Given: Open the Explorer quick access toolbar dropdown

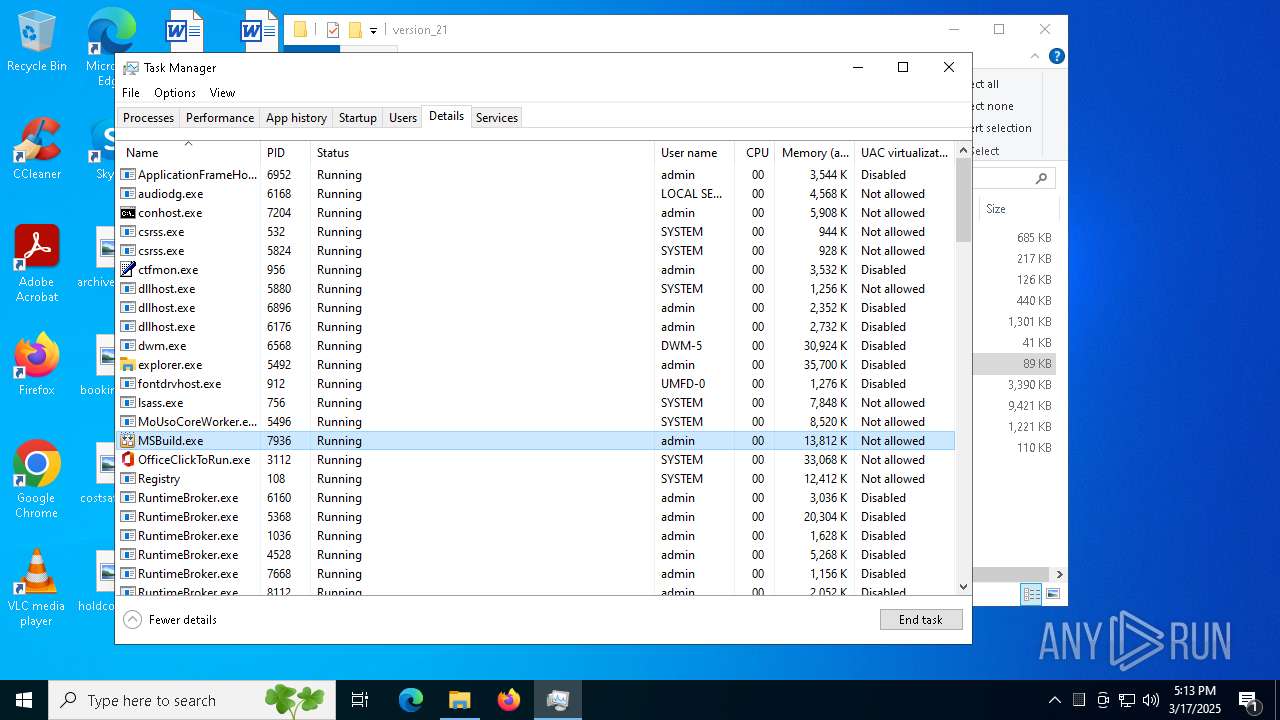Looking at the screenshot, I should click(x=373, y=31).
